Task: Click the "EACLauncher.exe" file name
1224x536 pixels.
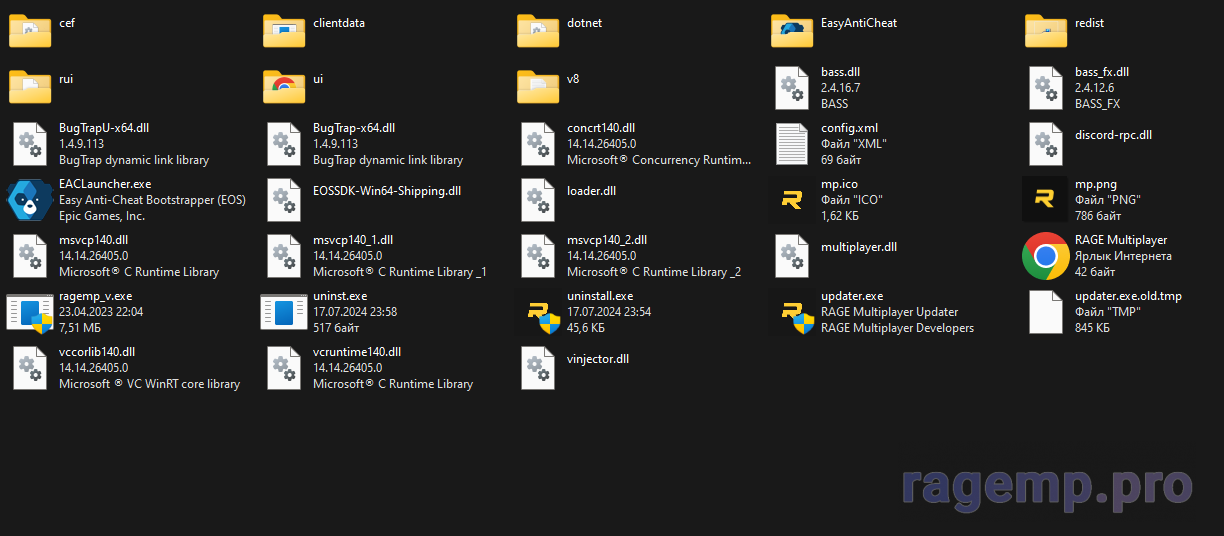Action: pos(105,184)
